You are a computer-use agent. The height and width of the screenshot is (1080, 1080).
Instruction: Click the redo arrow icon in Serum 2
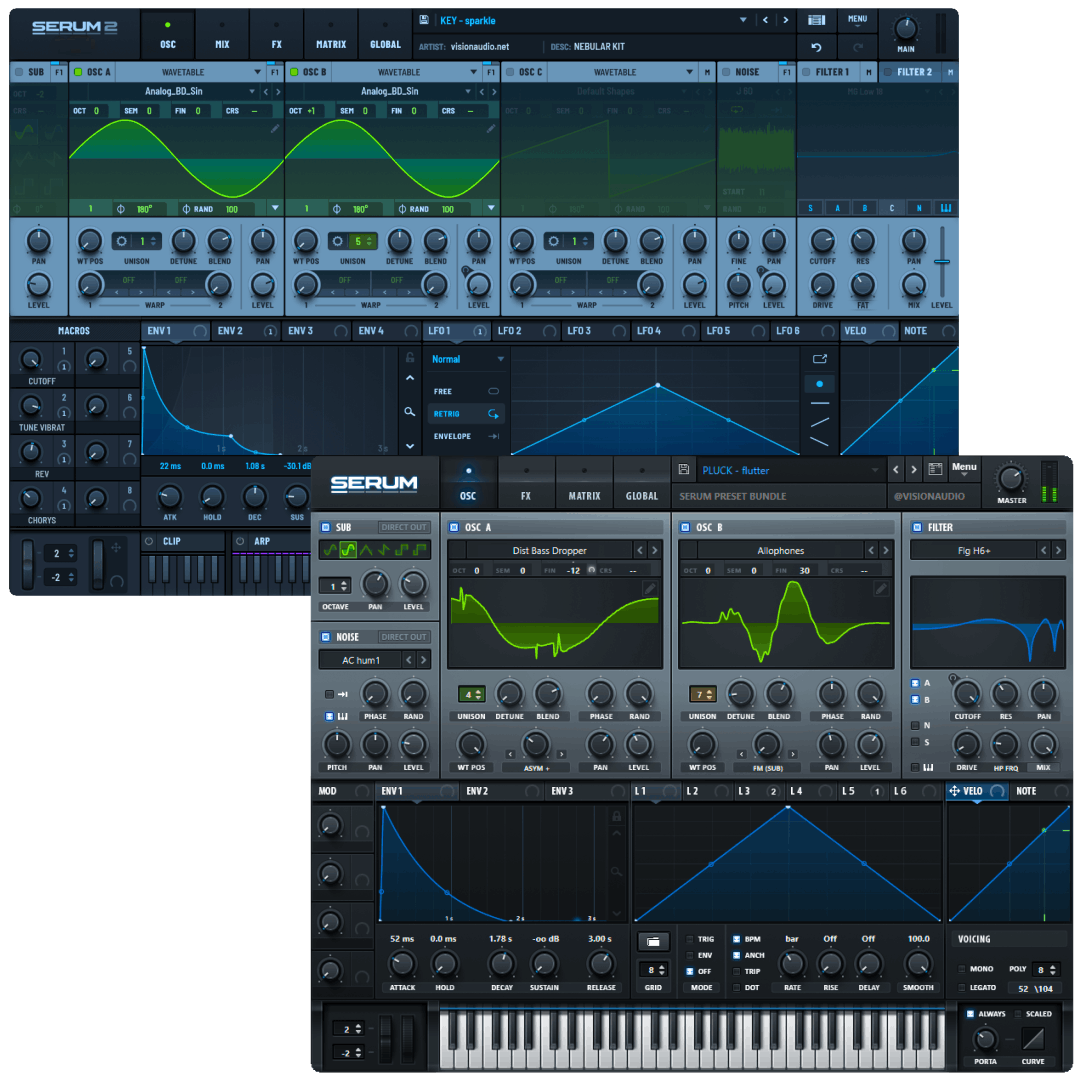[x=858, y=47]
